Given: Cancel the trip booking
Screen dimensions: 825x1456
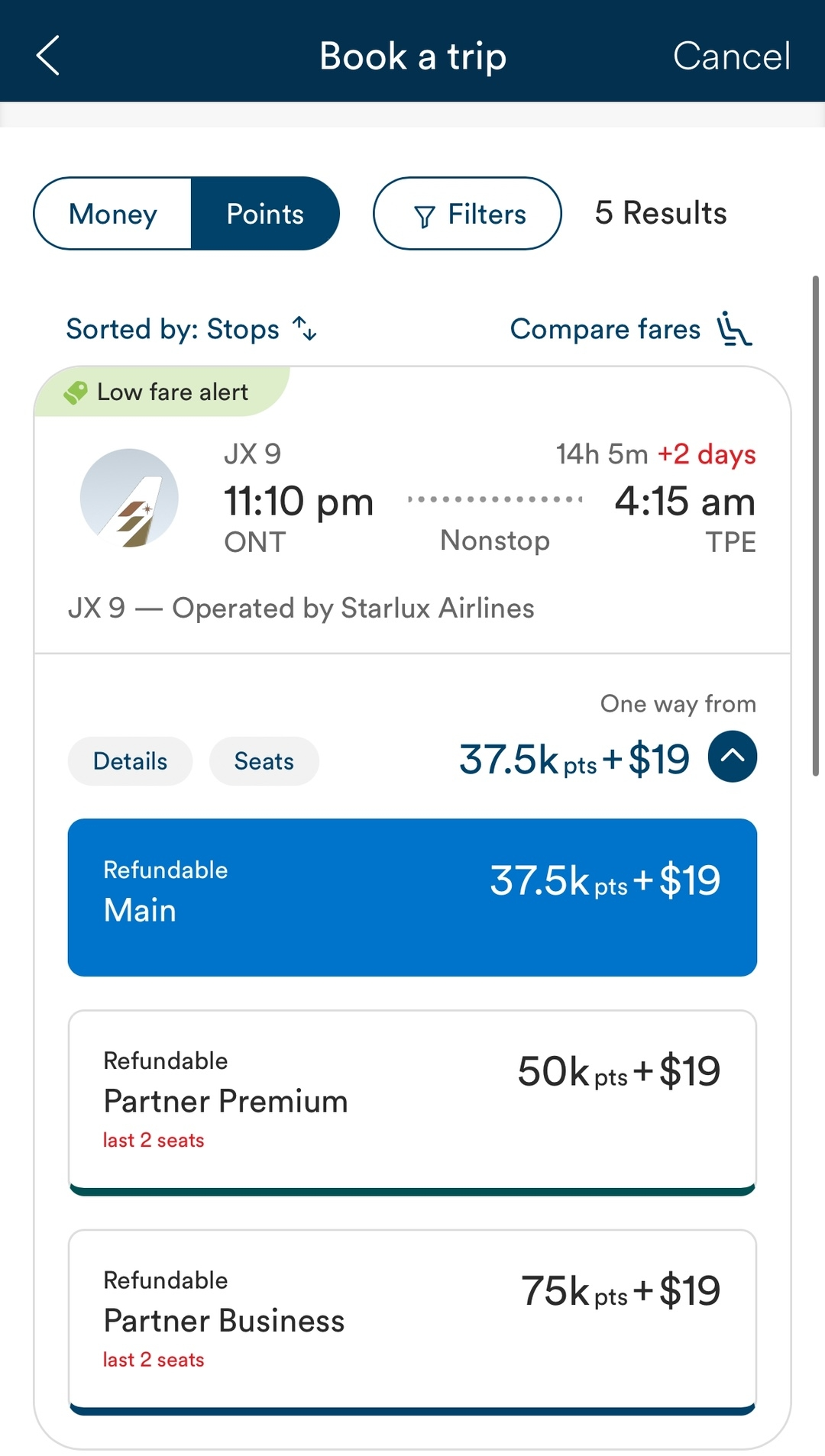Looking at the screenshot, I should (x=731, y=56).
